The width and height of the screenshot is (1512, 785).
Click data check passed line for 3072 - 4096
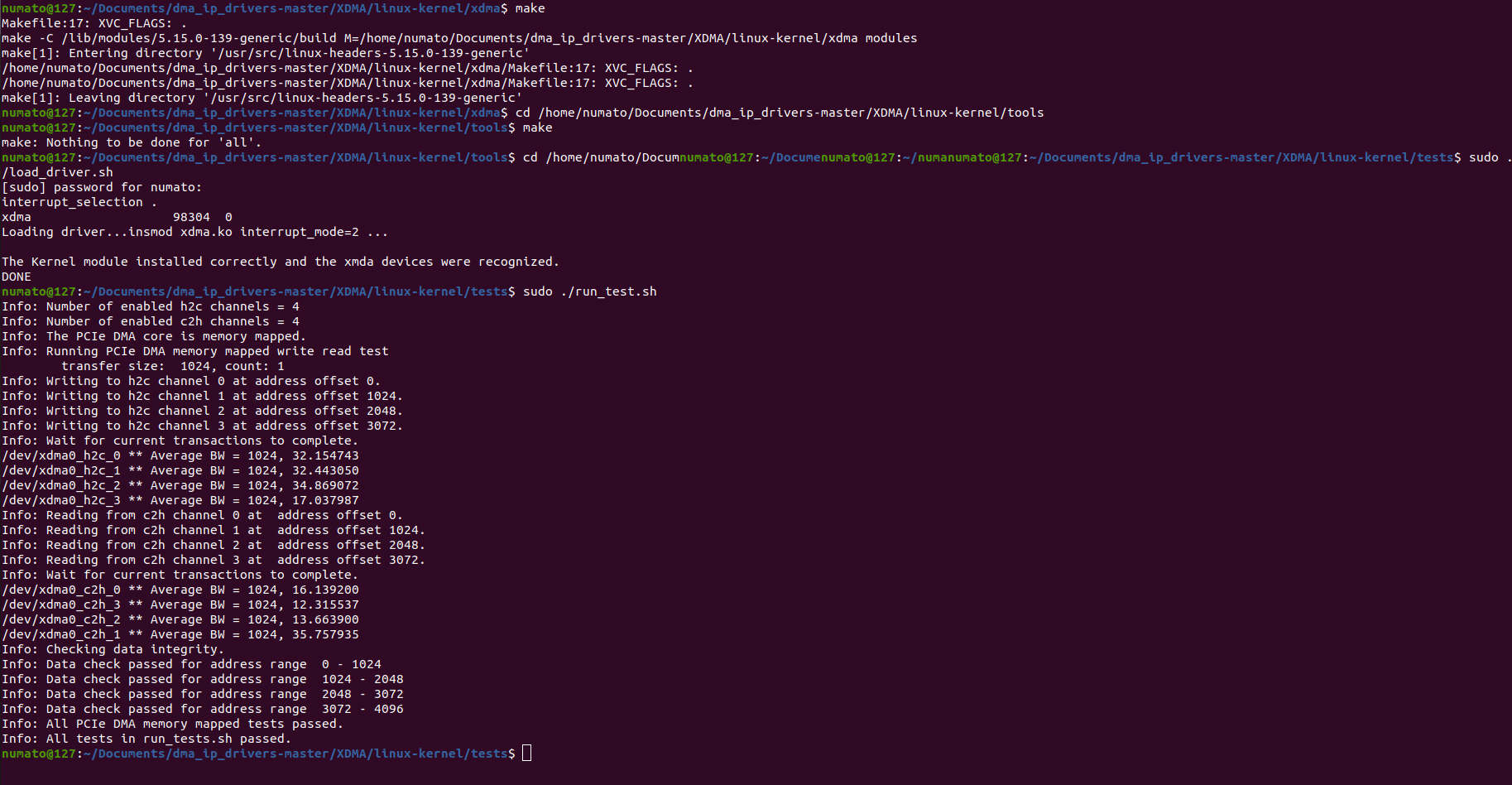tap(203, 709)
